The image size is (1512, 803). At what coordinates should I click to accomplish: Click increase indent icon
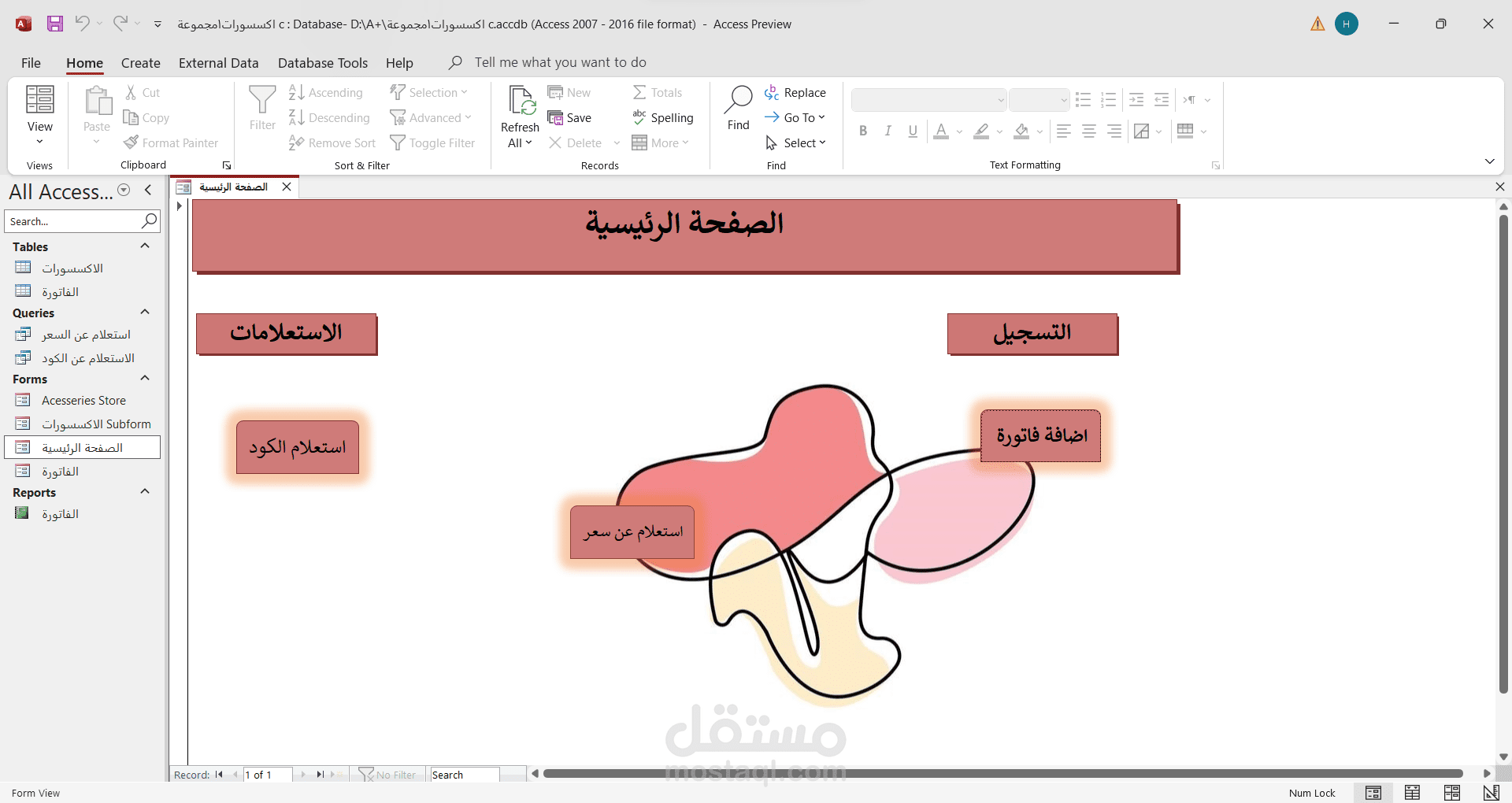point(1136,100)
